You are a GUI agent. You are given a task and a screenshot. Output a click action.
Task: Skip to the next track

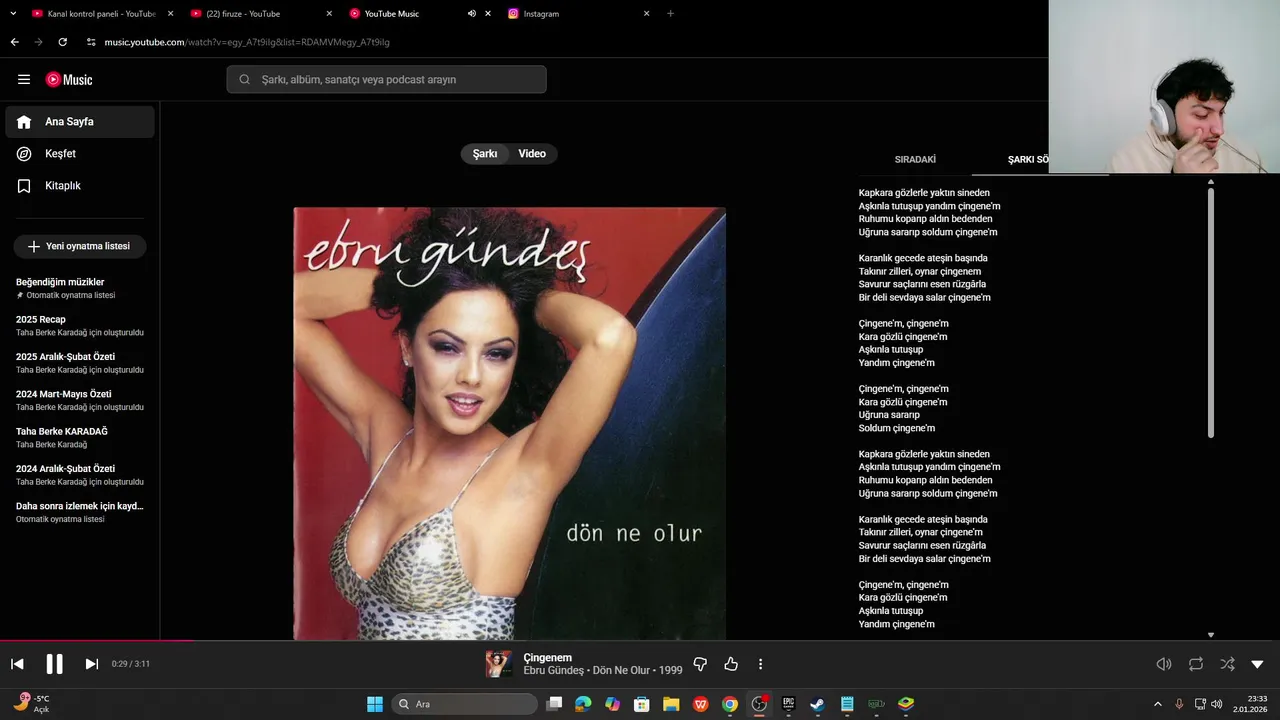tap(91, 664)
